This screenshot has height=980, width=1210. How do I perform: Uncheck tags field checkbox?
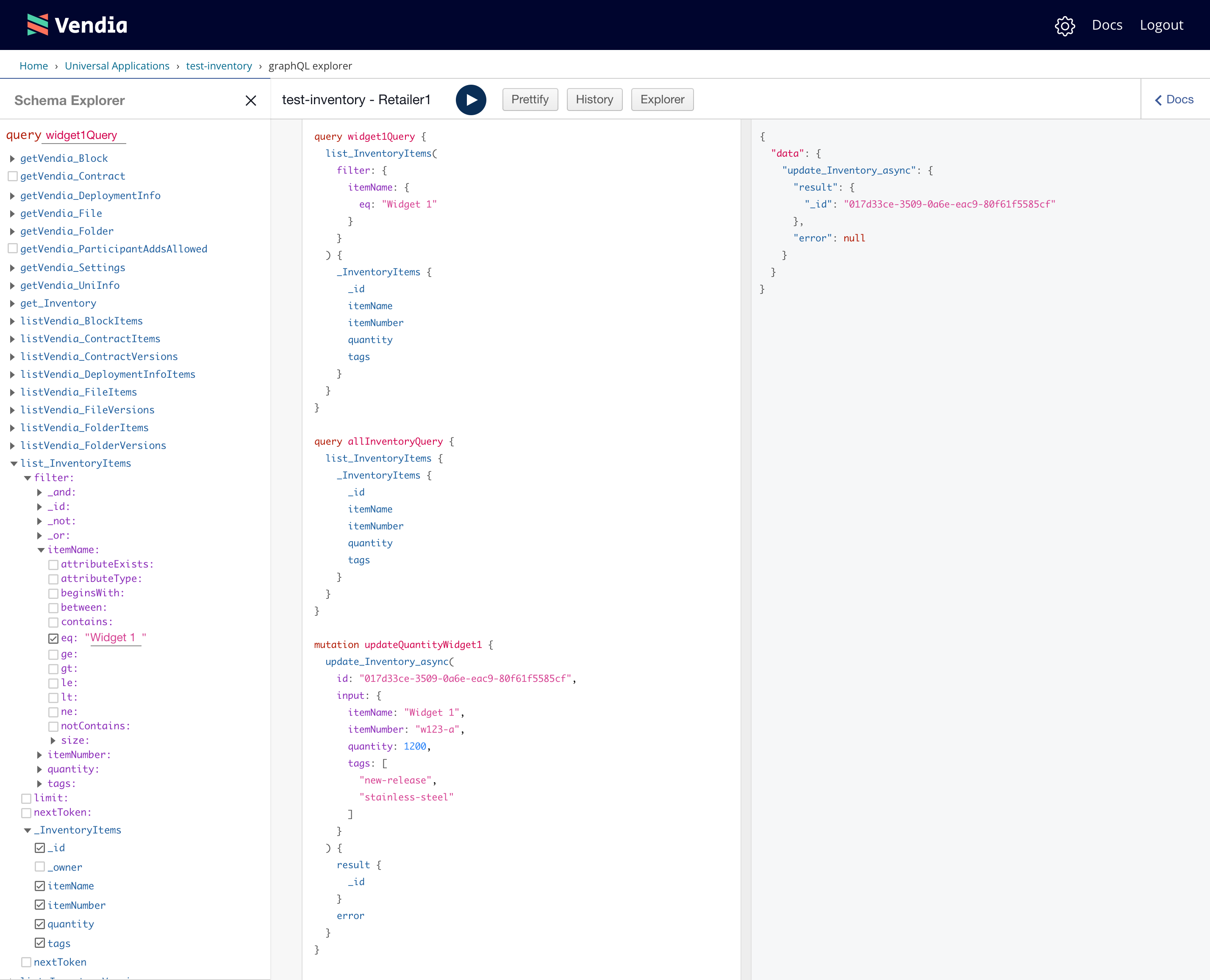(39, 943)
